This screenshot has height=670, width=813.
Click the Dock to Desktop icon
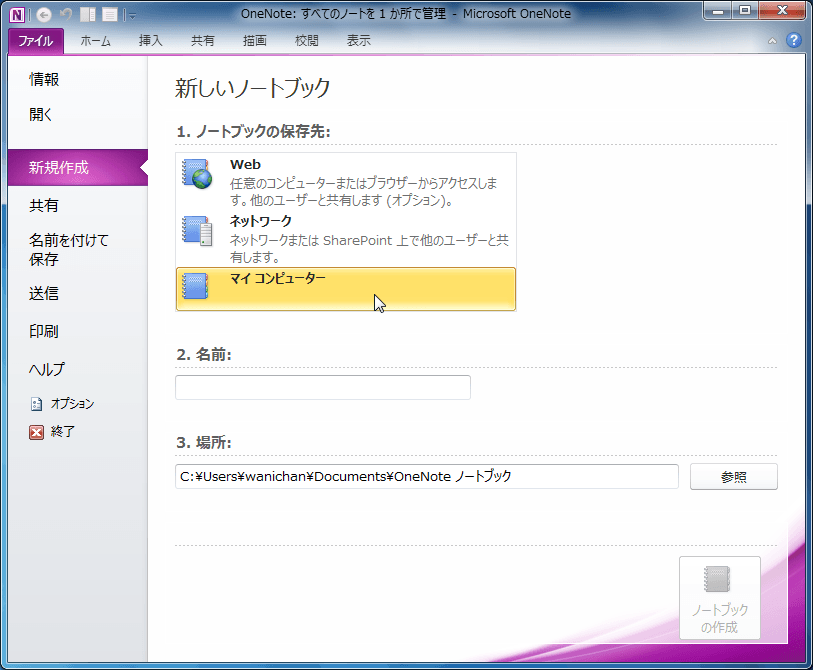click(x=88, y=15)
